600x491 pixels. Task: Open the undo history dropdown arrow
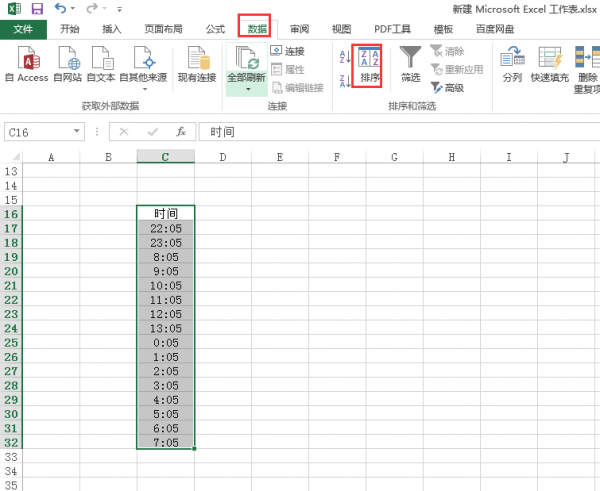click(73, 8)
